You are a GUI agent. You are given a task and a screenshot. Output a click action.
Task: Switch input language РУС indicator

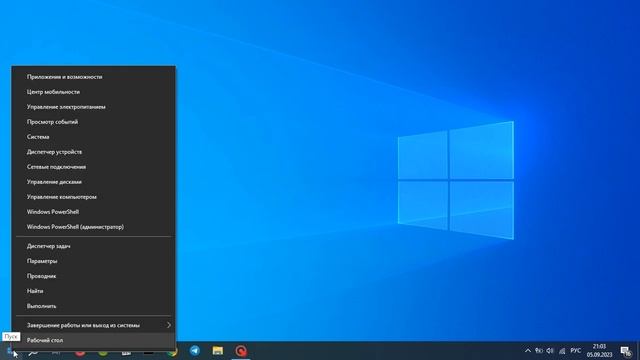[x=576, y=351]
